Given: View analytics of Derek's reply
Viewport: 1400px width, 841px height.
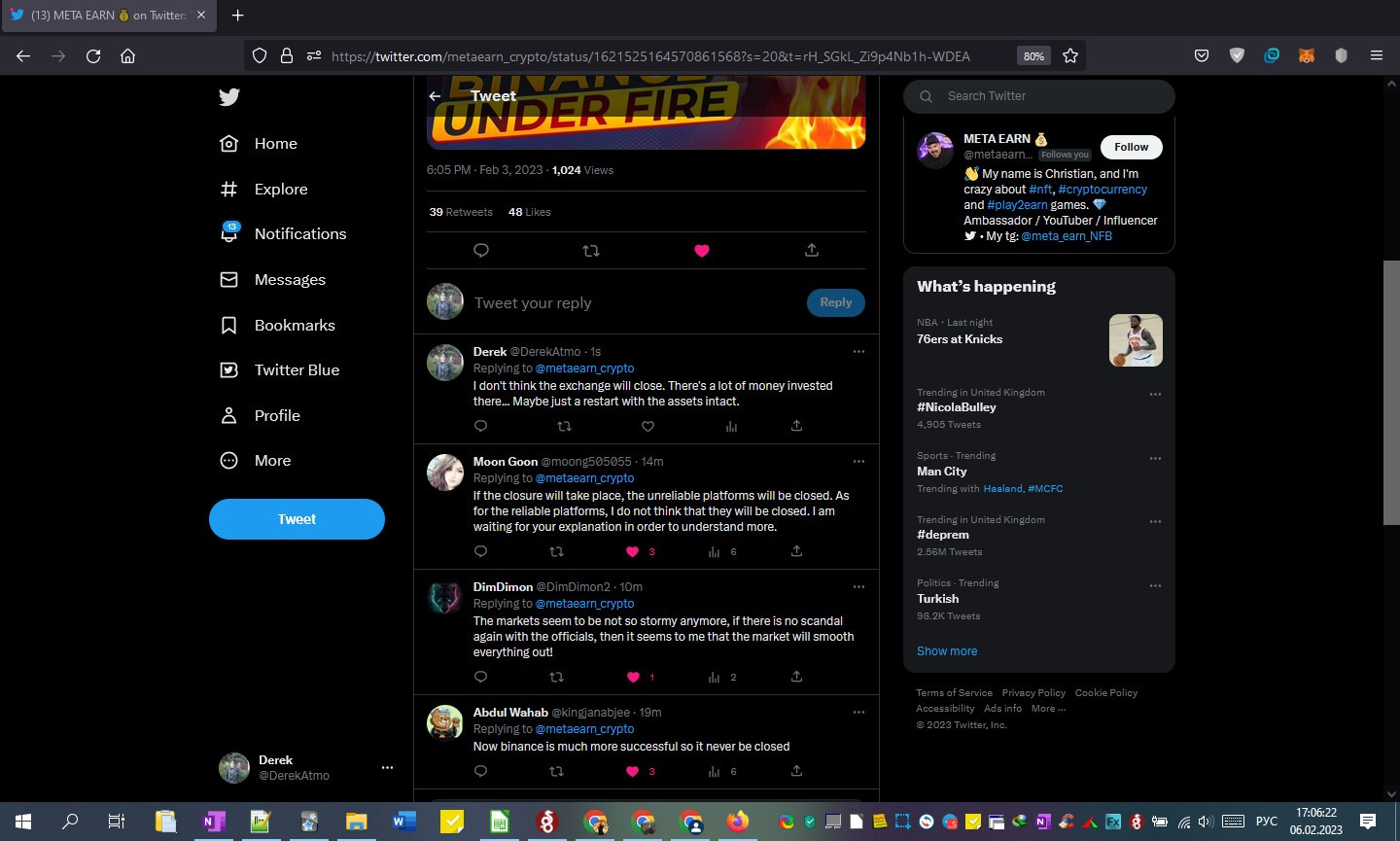Looking at the screenshot, I should (x=731, y=426).
